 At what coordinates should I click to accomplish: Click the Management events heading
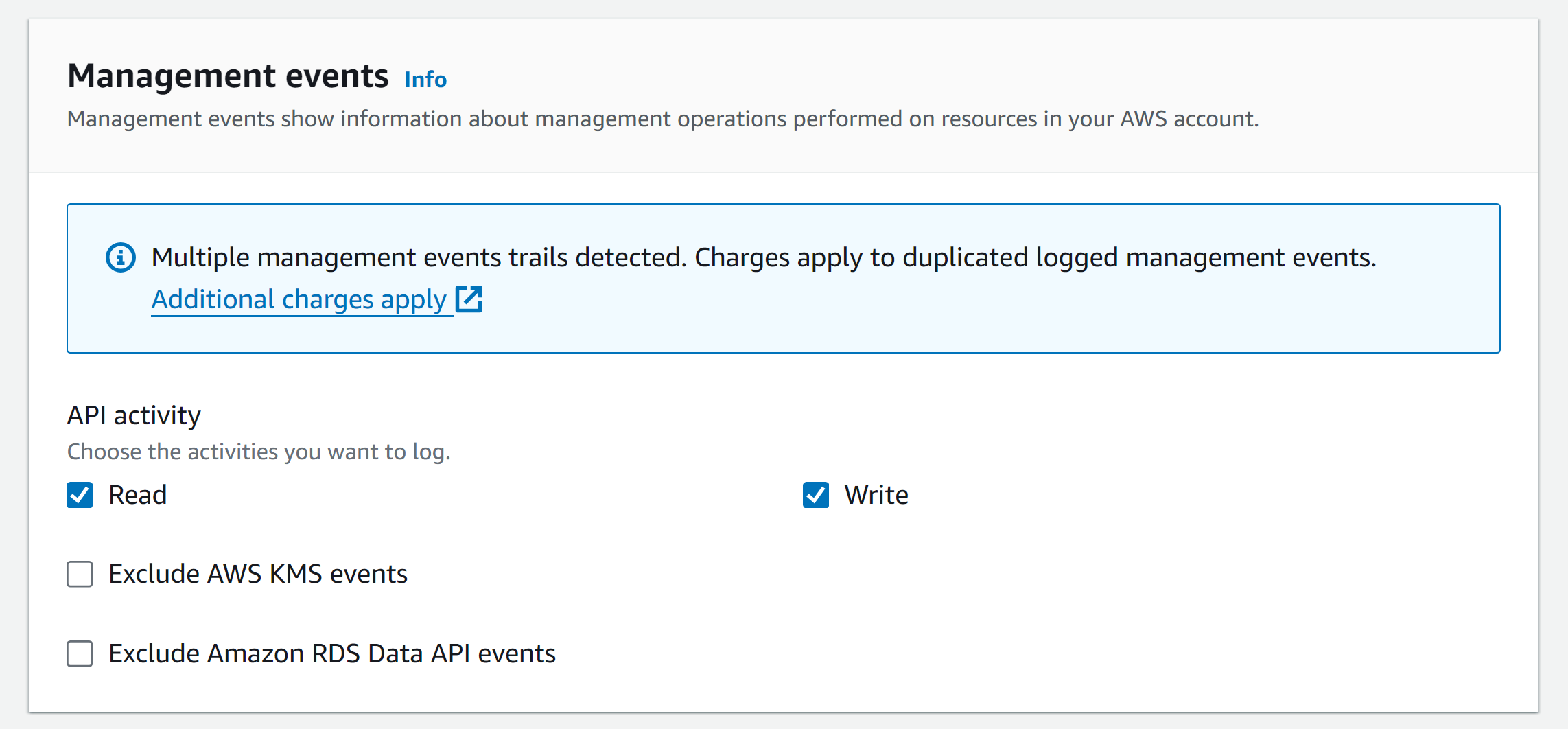tap(228, 76)
